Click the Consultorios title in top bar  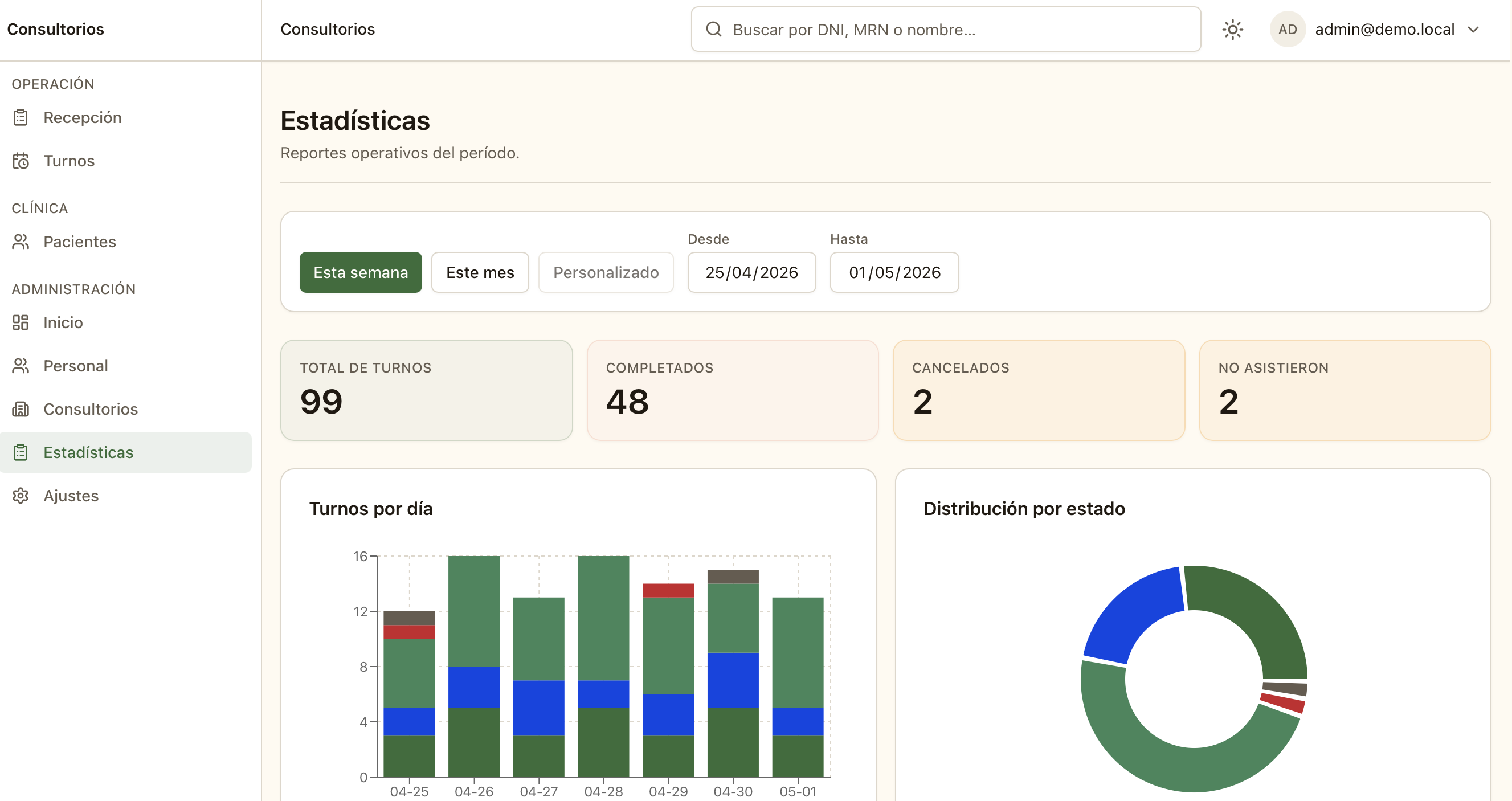point(328,30)
